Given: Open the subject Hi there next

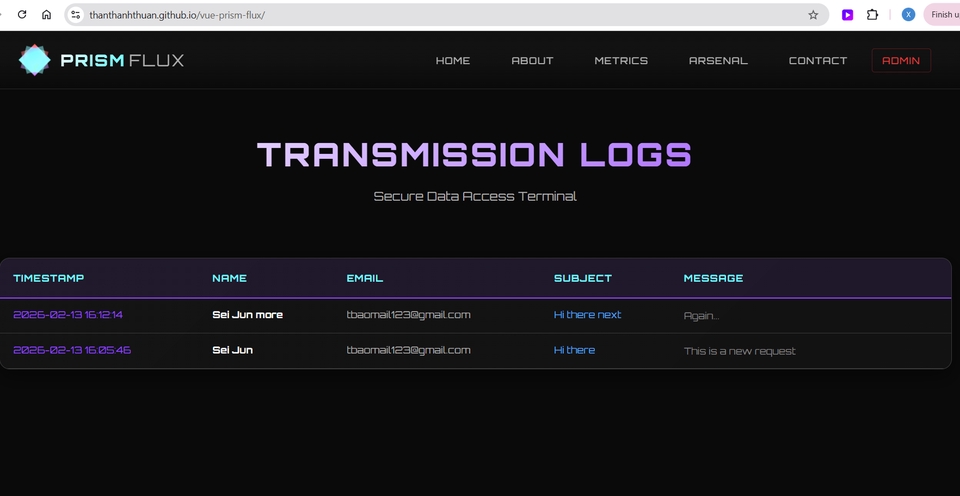Looking at the screenshot, I should (x=587, y=315).
